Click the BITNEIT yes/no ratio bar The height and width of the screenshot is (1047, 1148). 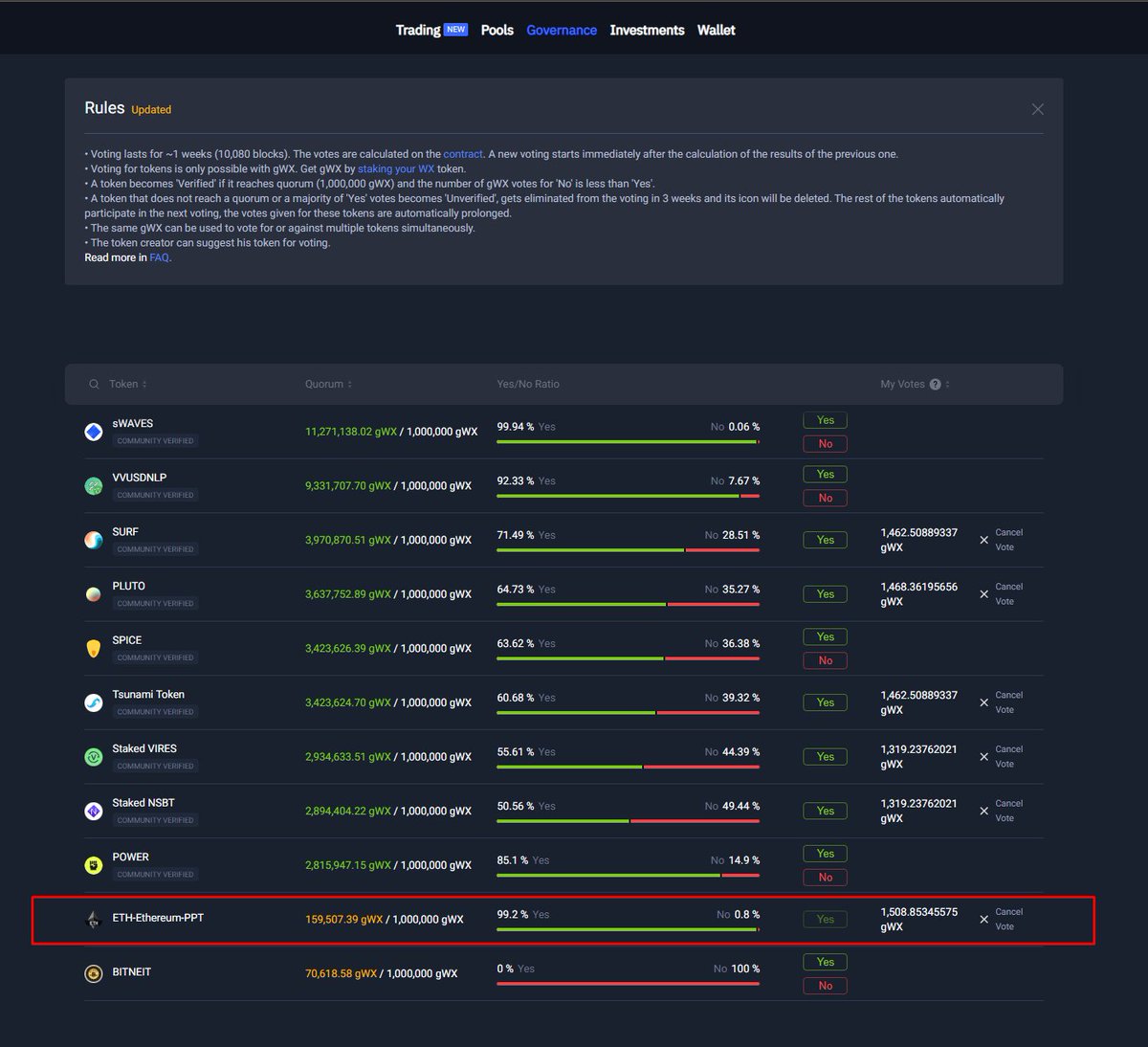tap(629, 984)
